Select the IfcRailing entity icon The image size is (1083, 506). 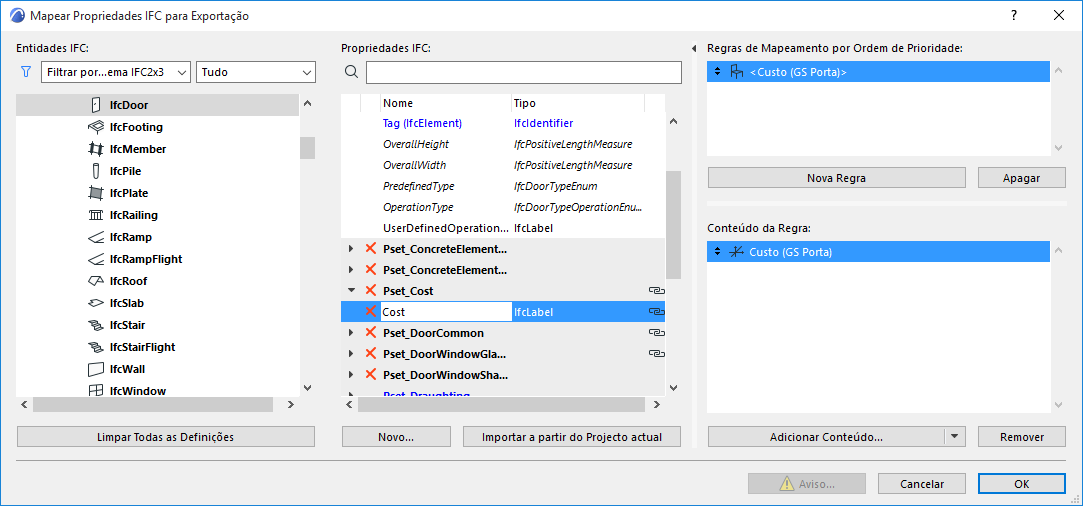coord(95,215)
